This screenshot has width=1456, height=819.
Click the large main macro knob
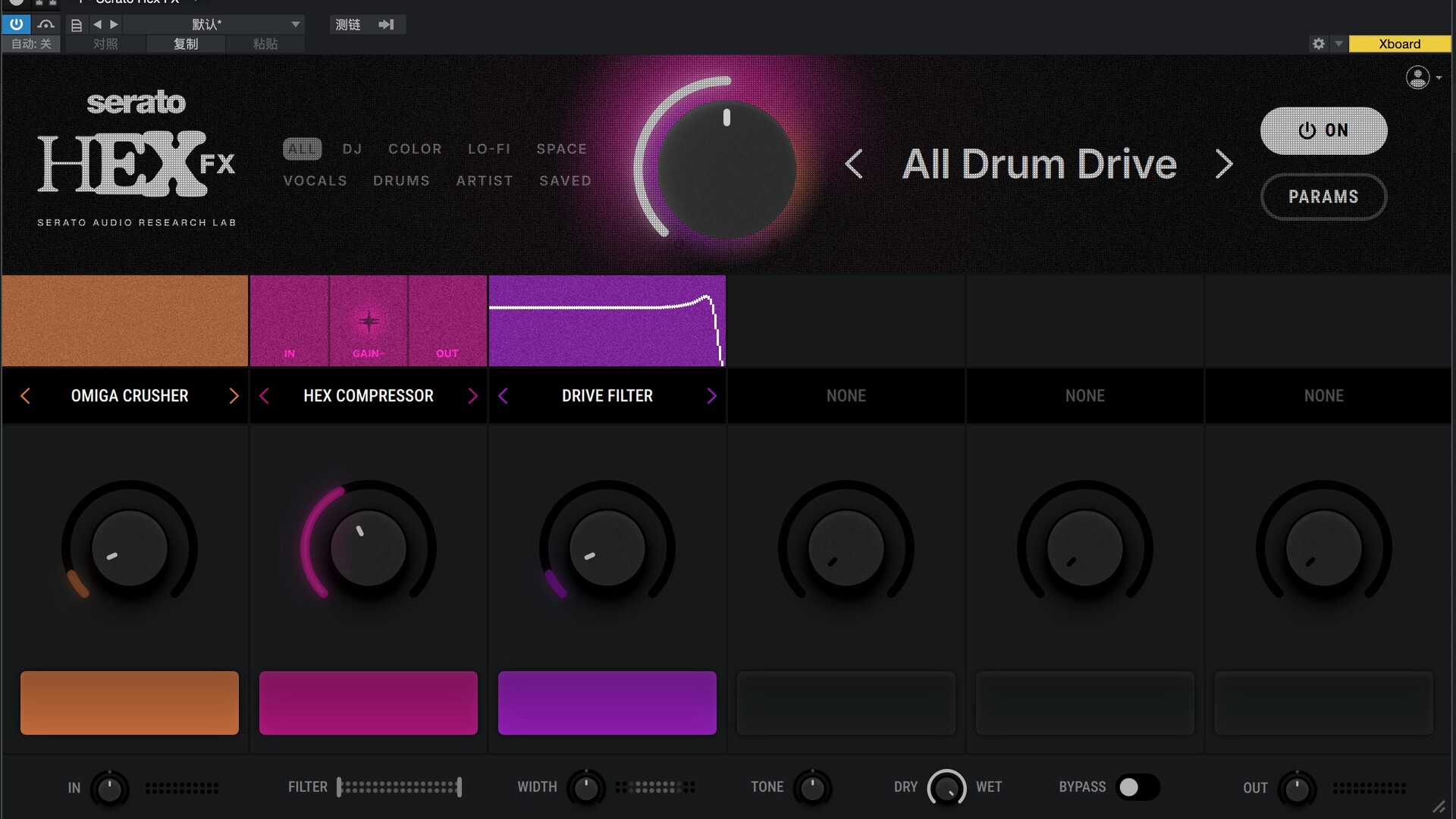[726, 170]
